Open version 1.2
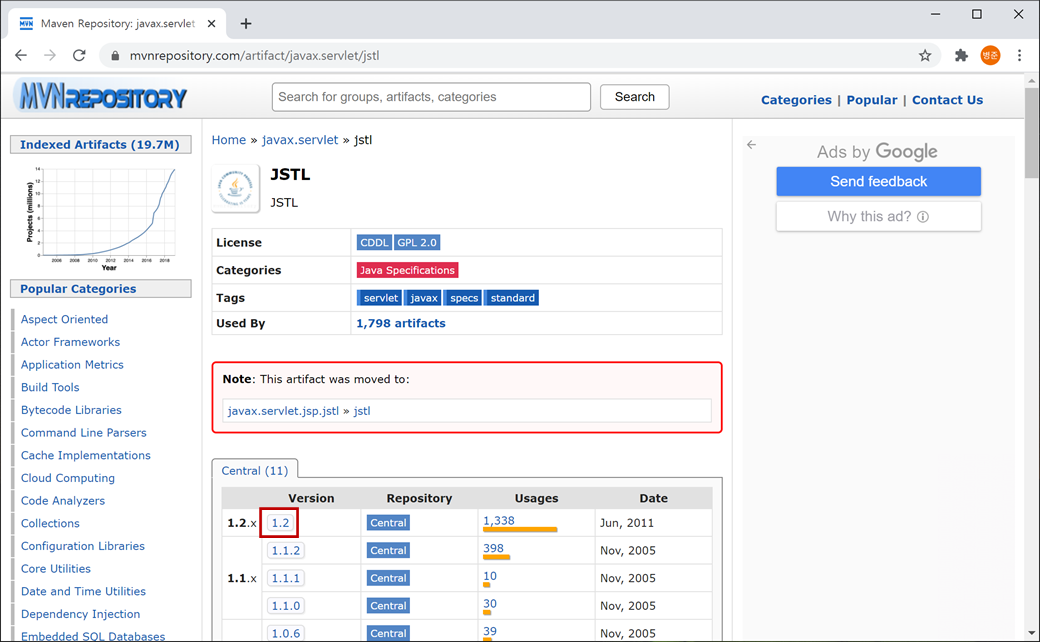The image size is (1040, 642). point(280,523)
